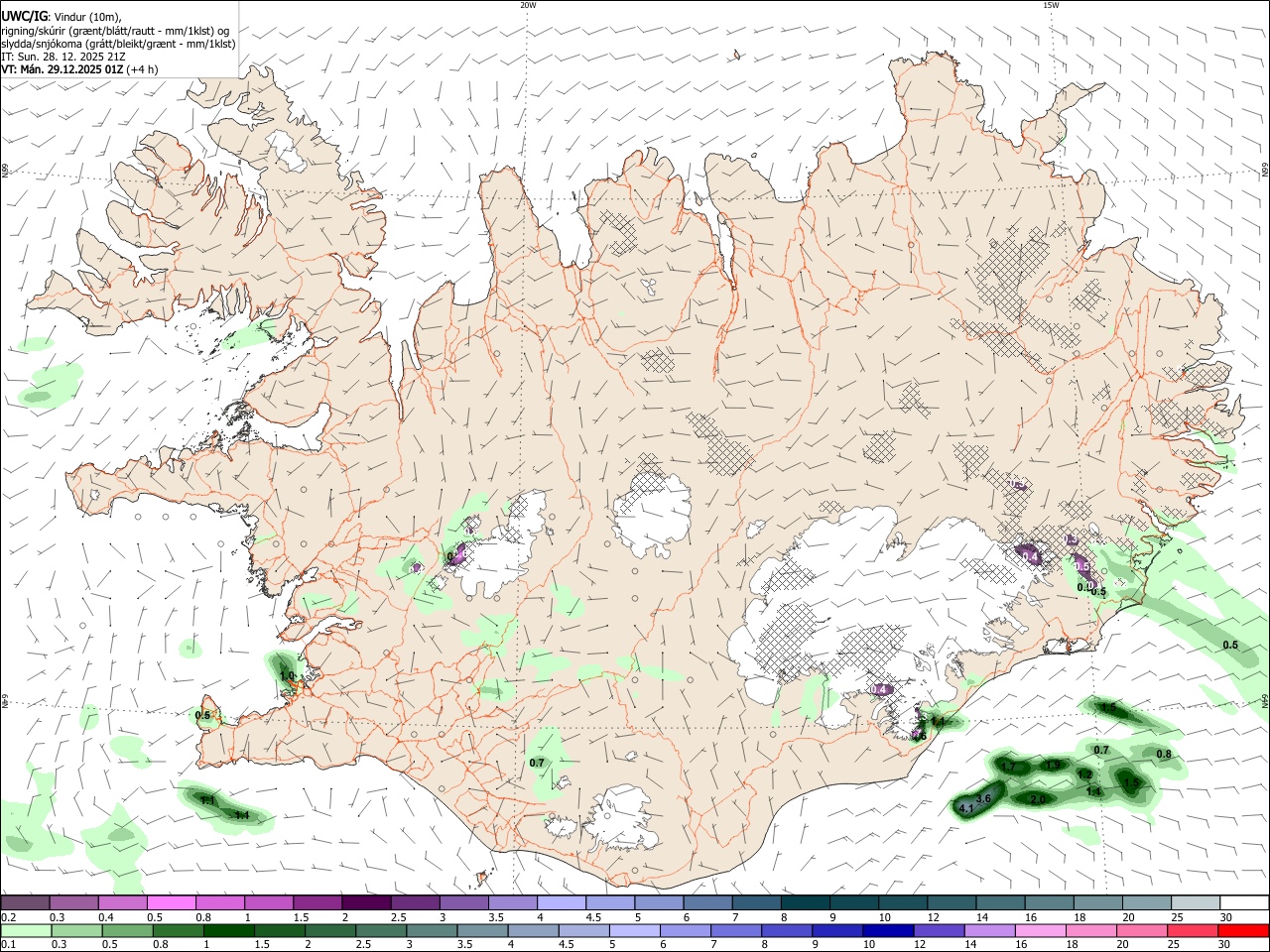Click the valid time 'VT: Mán. 29.12.2025 01Z (+4 h)'
The width and height of the screenshot is (1270, 952).
coord(79,69)
